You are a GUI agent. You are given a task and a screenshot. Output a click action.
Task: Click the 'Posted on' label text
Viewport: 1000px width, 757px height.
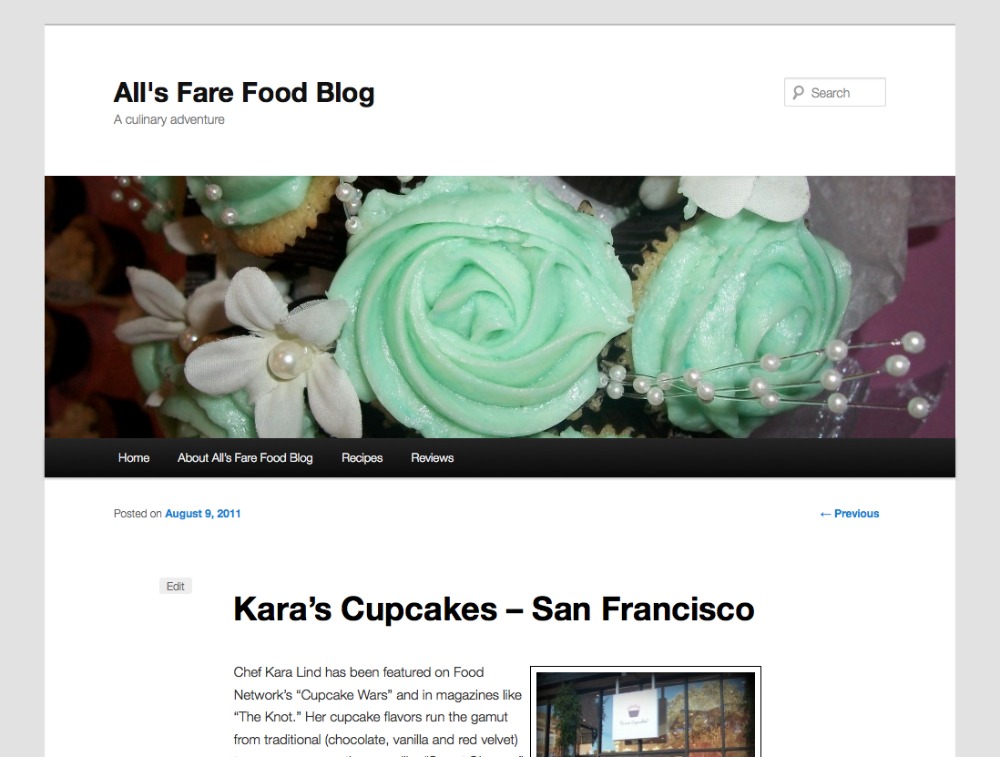pos(137,514)
